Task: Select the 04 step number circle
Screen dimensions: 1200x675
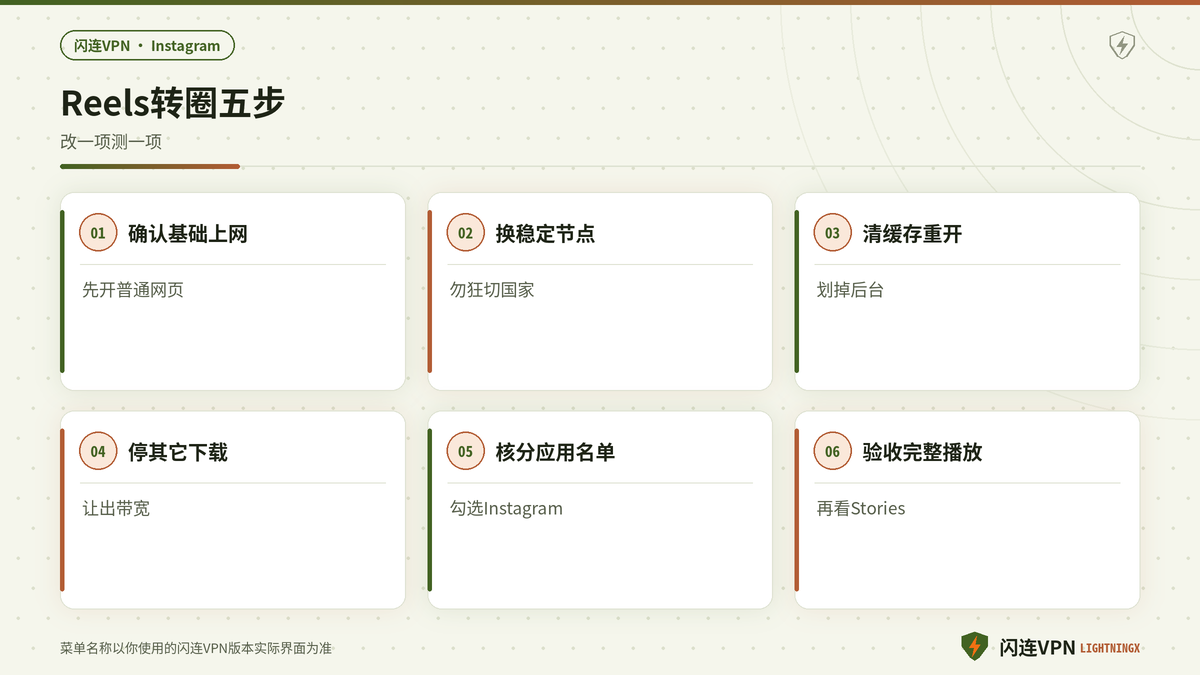Action: (x=98, y=452)
